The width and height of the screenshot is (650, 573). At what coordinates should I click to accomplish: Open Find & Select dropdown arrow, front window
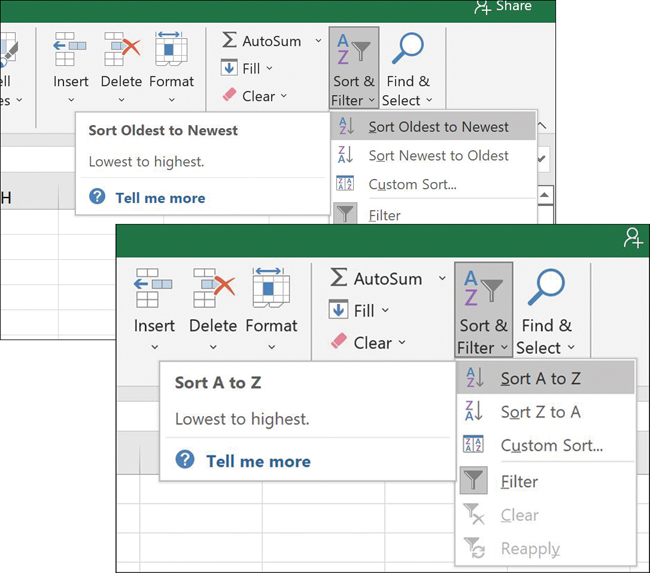tap(571, 347)
